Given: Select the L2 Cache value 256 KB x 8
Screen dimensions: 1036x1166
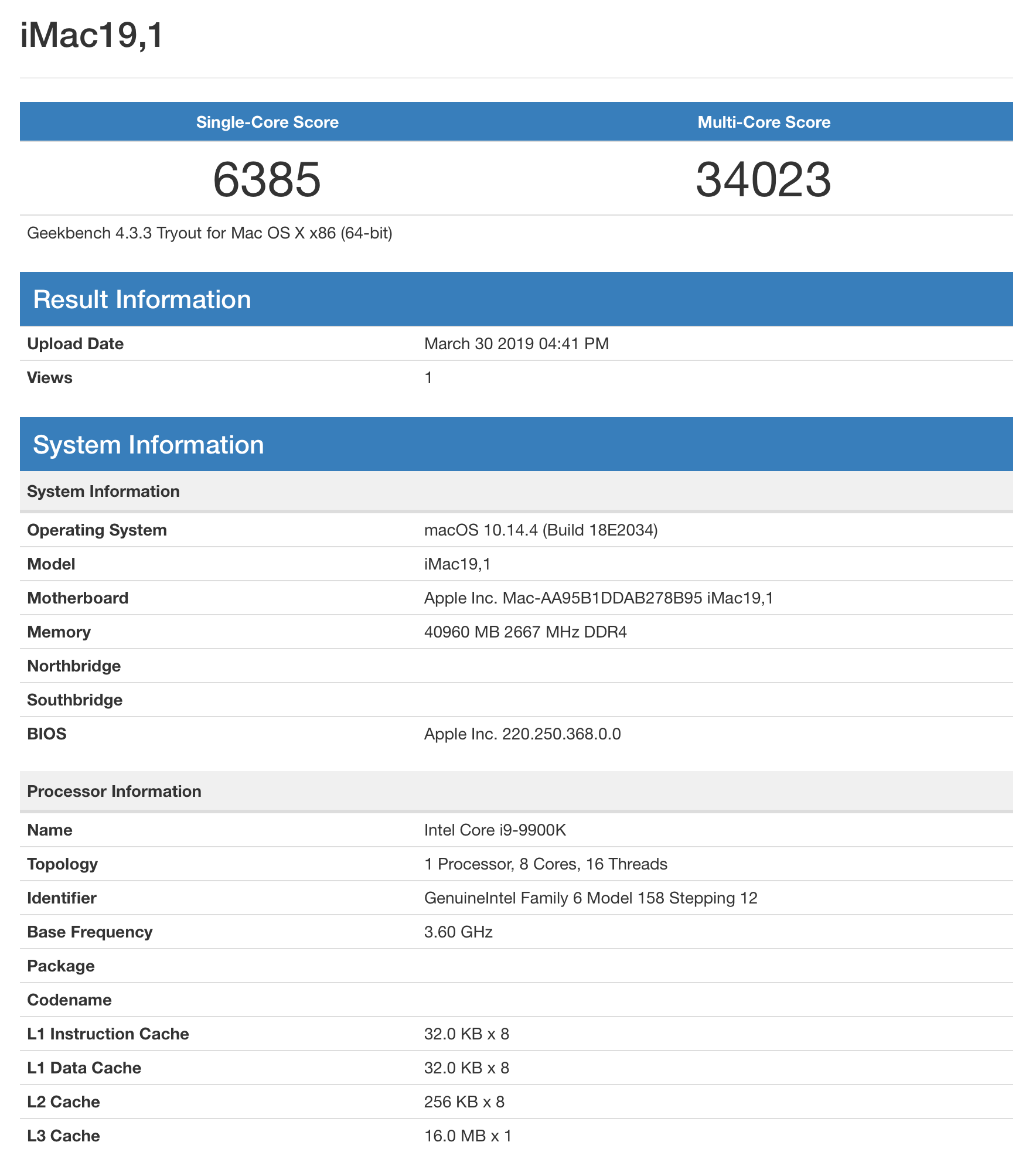Looking at the screenshot, I should 465,1102.
